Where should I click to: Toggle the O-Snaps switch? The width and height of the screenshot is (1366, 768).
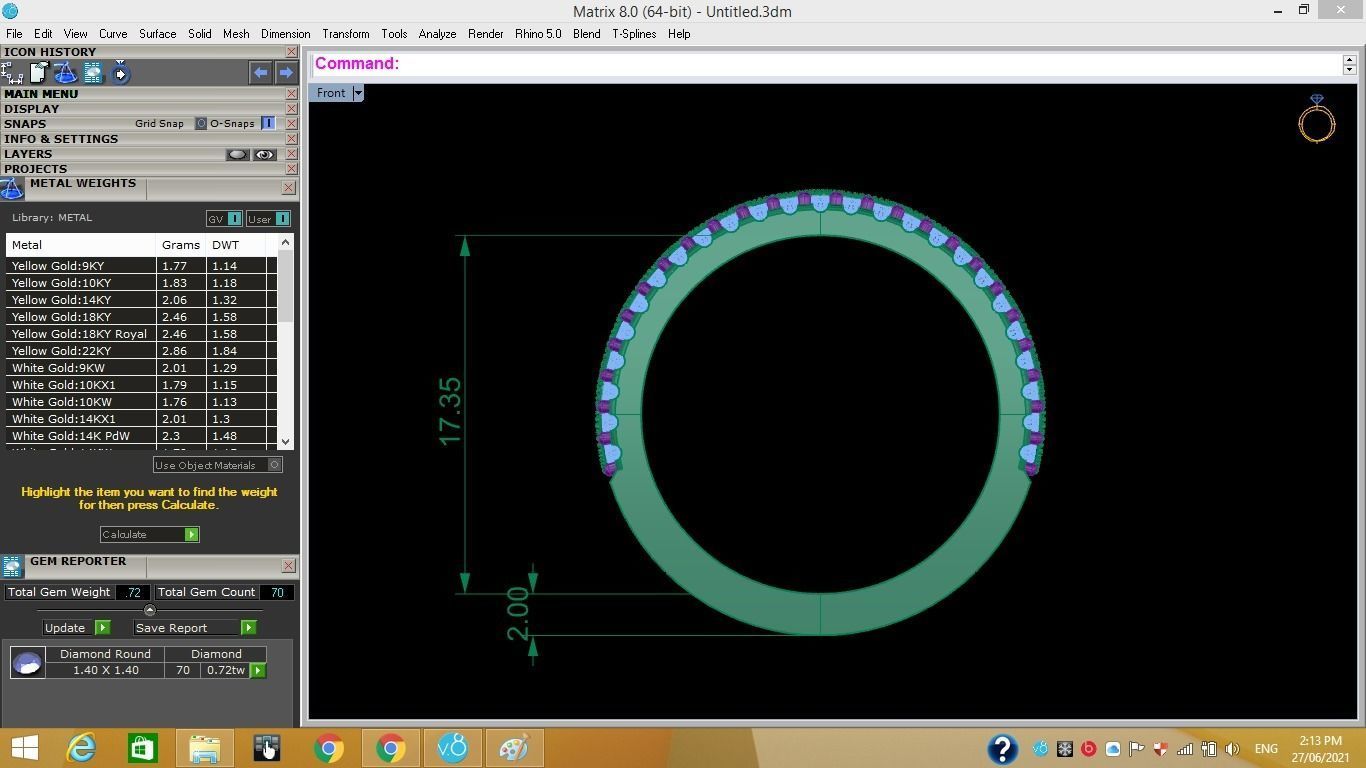coord(268,124)
